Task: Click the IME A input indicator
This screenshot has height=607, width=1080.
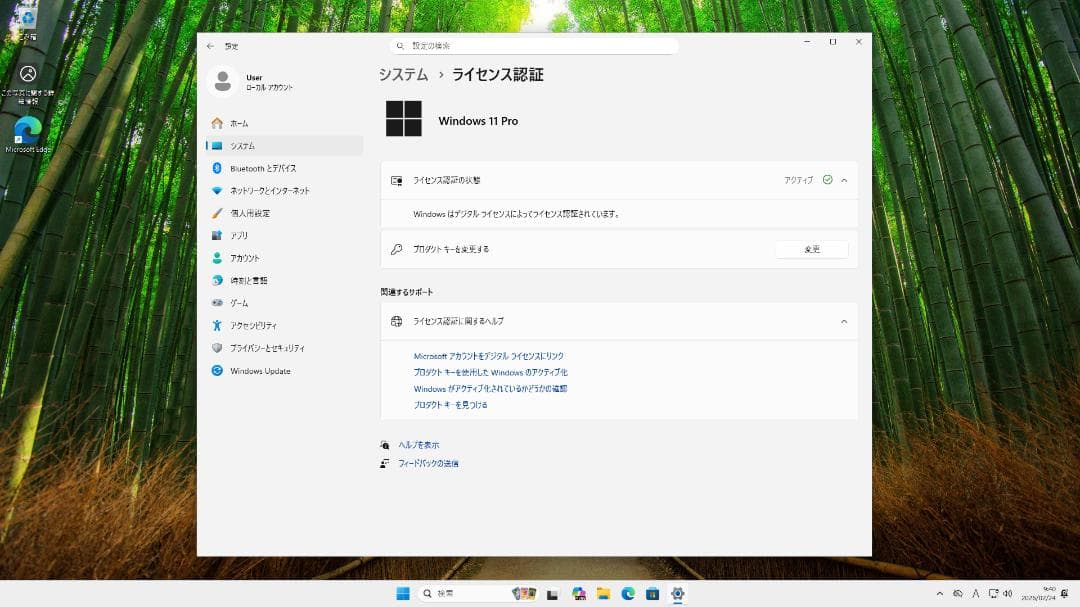Action: [975, 593]
